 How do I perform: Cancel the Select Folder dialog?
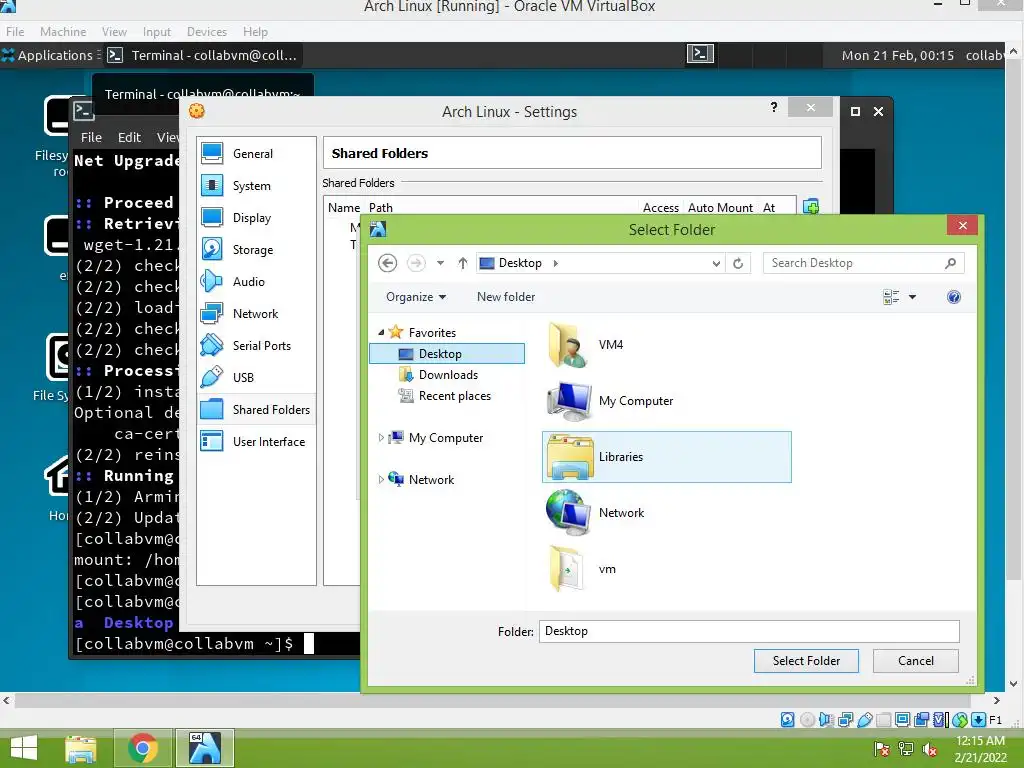[x=916, y=661]
